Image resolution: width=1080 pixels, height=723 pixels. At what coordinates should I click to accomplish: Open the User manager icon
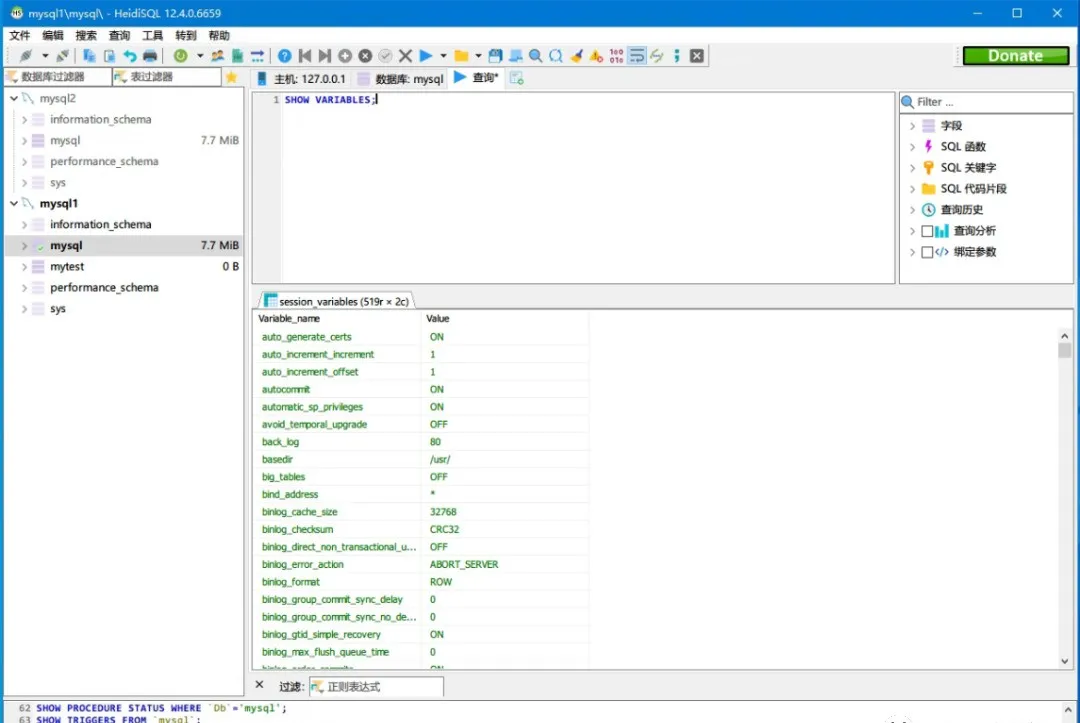point(217,56)
